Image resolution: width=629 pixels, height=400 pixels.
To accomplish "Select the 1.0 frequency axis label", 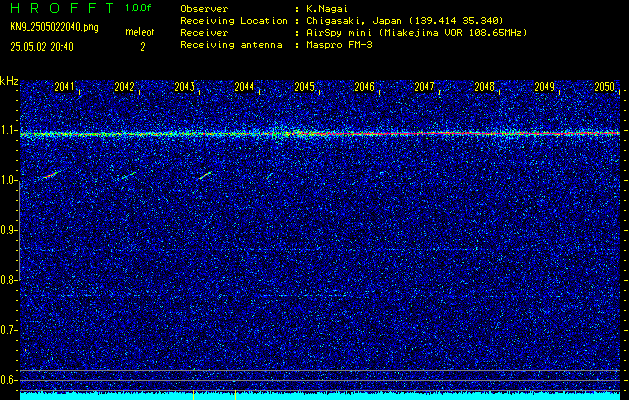I will [x=8, y=180].
